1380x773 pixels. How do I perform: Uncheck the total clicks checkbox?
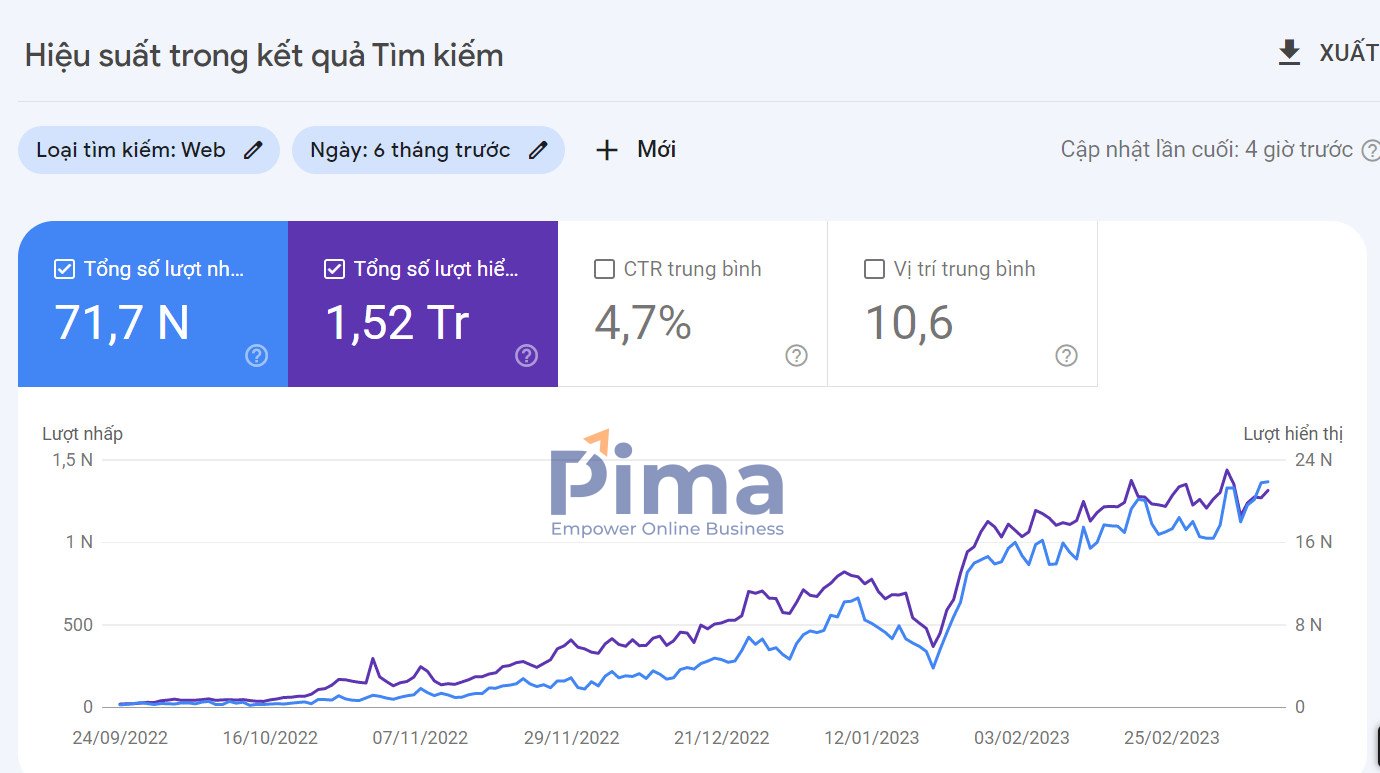click(x=64, y=269)
